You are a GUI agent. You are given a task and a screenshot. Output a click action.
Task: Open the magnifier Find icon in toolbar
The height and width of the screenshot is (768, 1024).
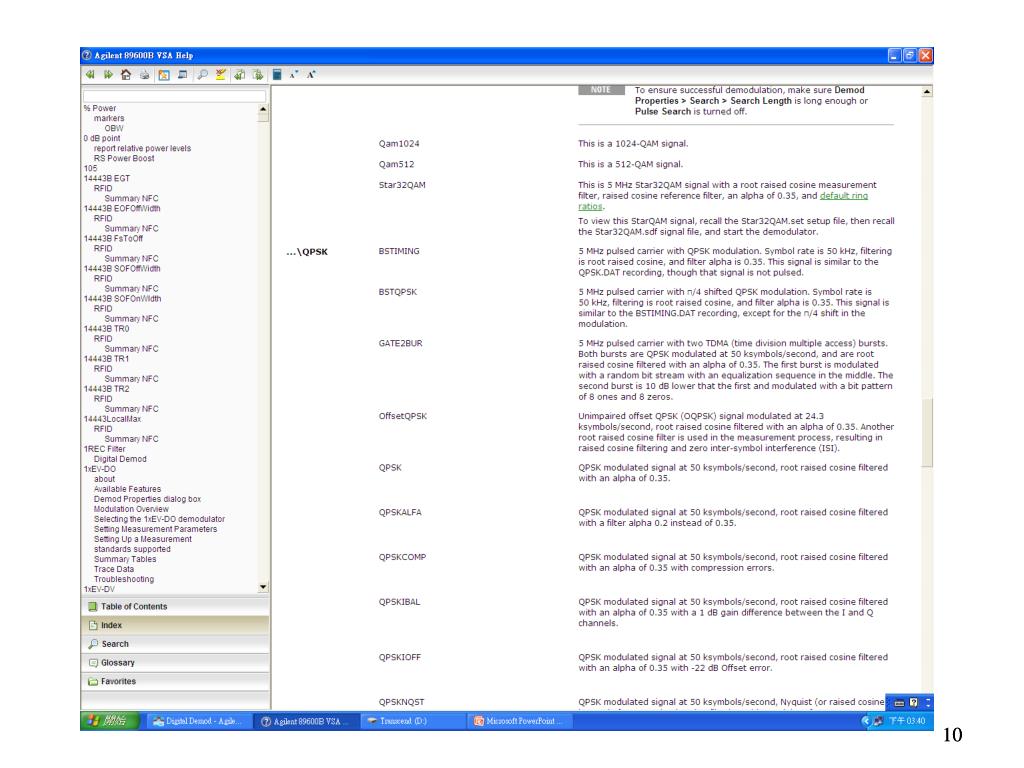(x=202, y=75)
